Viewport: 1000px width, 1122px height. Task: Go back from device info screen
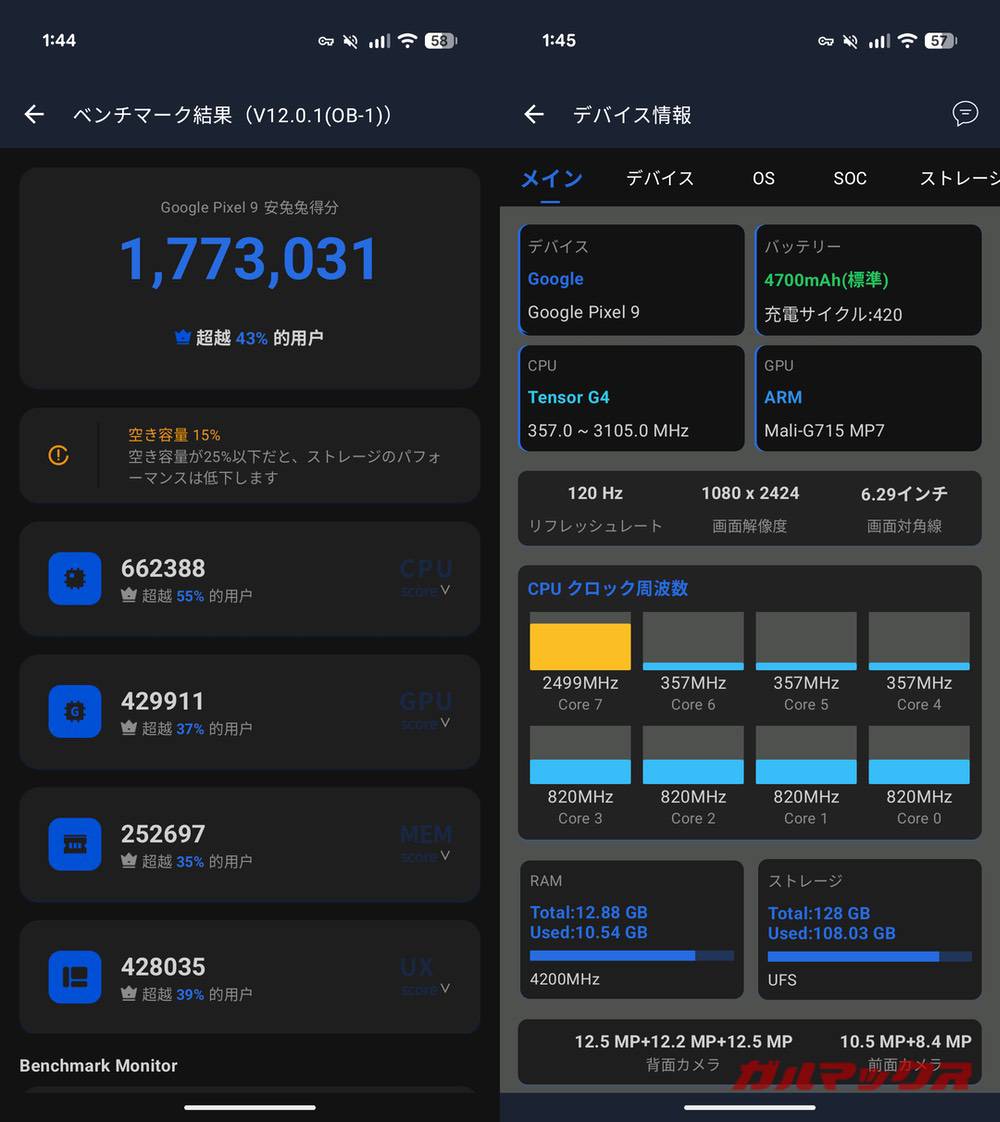point(534,114)
